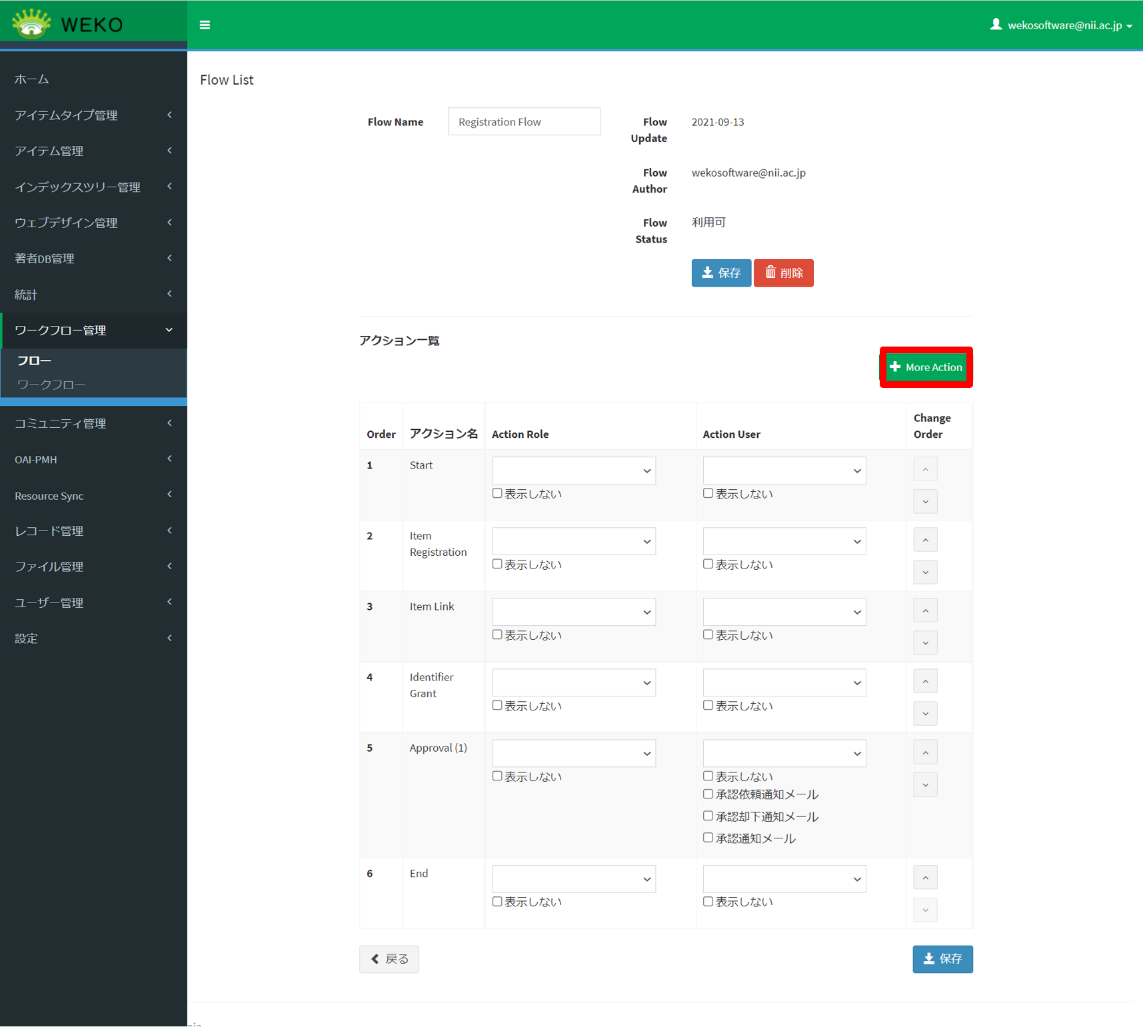1143x1027 pixels.
Task: Open the wekosoftware@nii.ac.jp user dropdown
Action: pos(1061,25)
